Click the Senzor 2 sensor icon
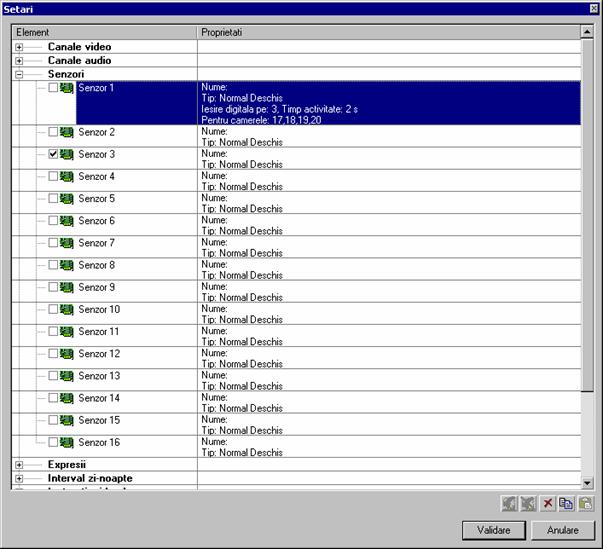The width and height of the screenshot is (603, 549). coord(67,132)
